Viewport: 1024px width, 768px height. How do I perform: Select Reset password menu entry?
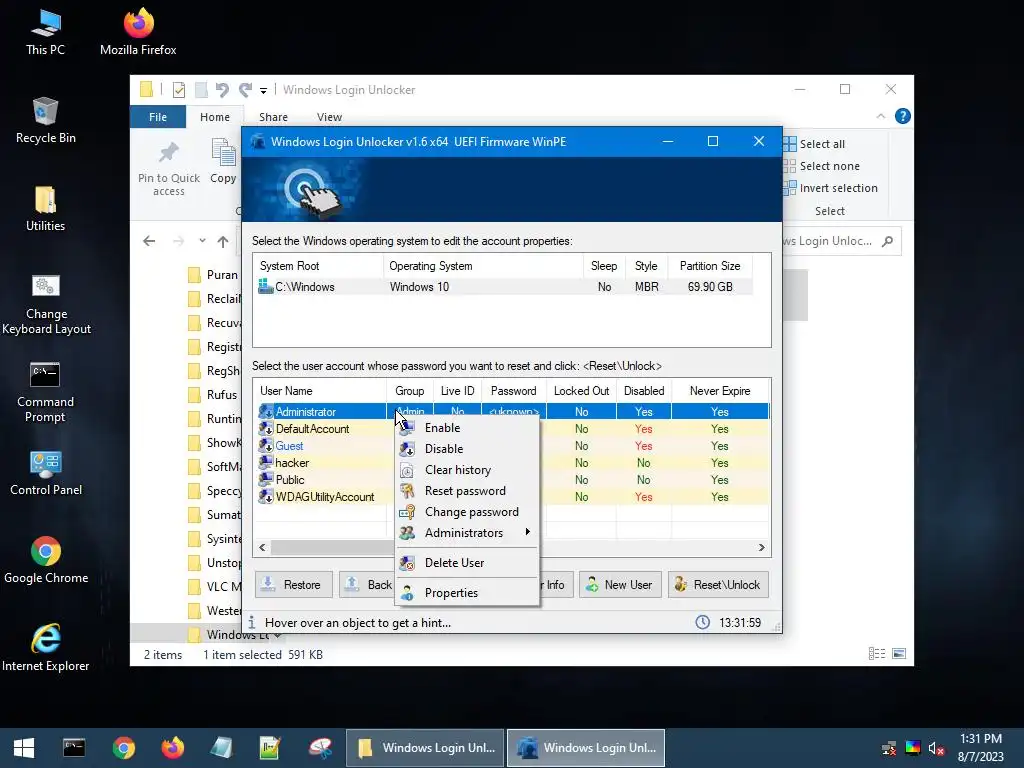[x=467, y=490]
